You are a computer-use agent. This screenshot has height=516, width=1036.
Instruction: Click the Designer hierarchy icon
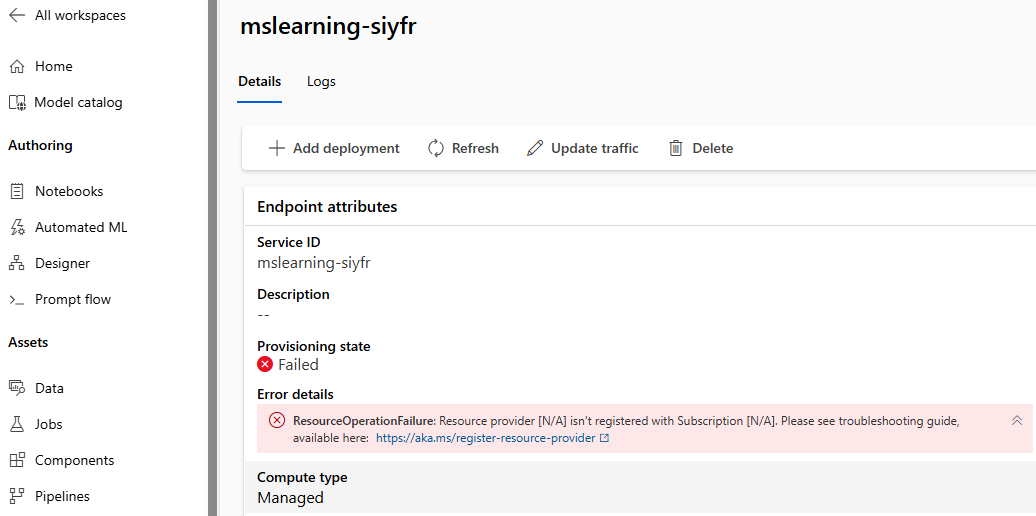(x=17, y=264)
